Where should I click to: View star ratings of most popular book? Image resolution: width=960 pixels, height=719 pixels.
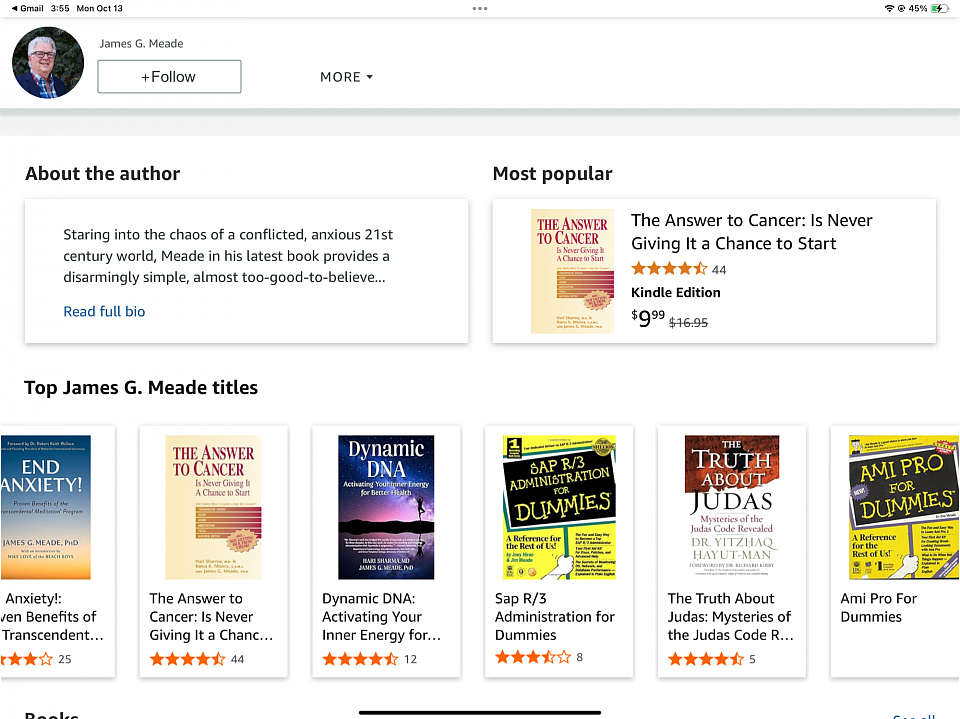click(669, 269)
